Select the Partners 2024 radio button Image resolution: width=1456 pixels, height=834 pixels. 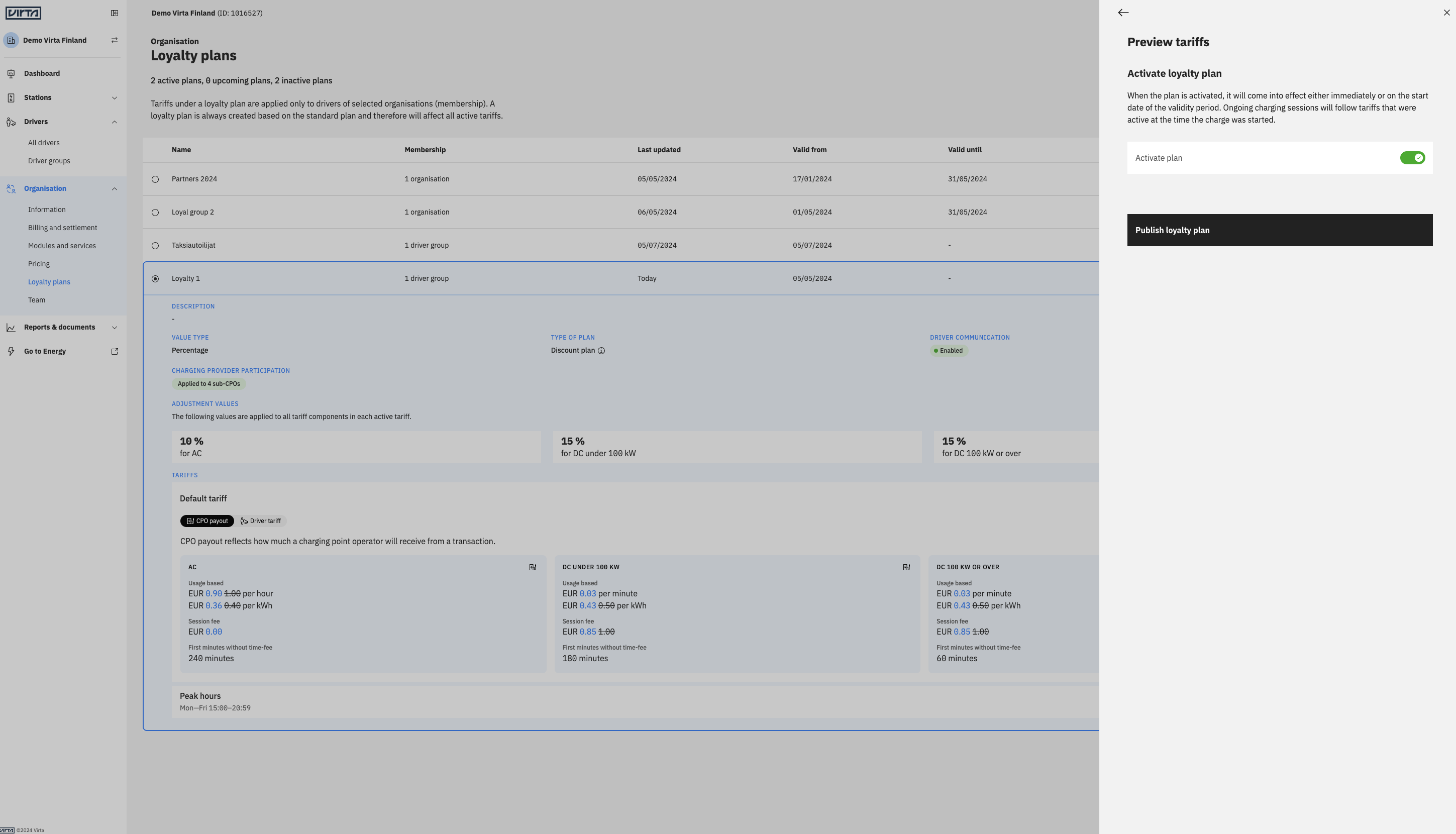(x=155, y=179)
